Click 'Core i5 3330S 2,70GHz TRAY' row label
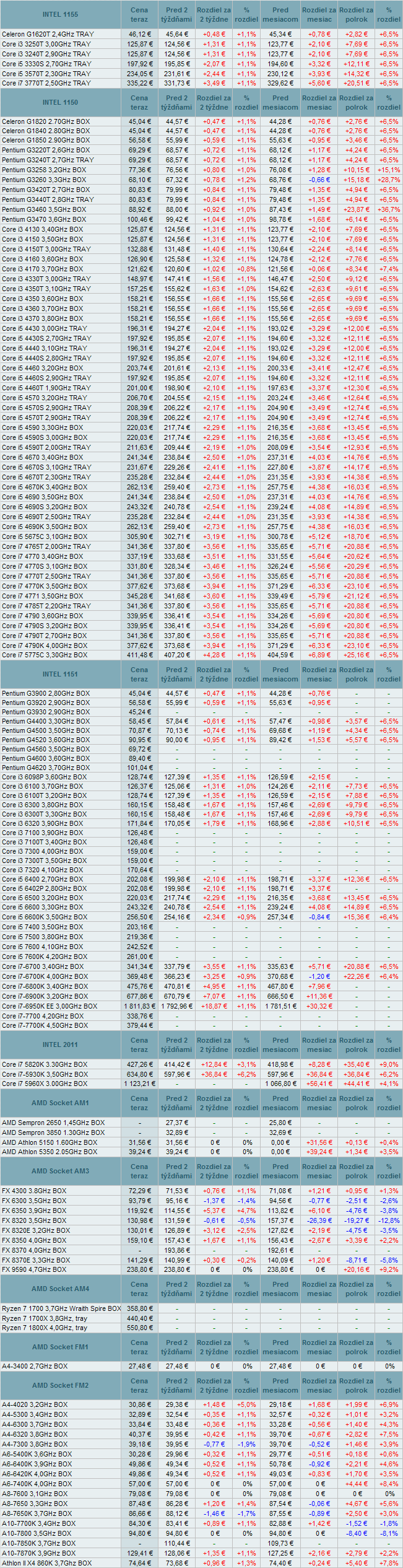The width and height of the screenshot is (403, 1568). coord(46,64)
